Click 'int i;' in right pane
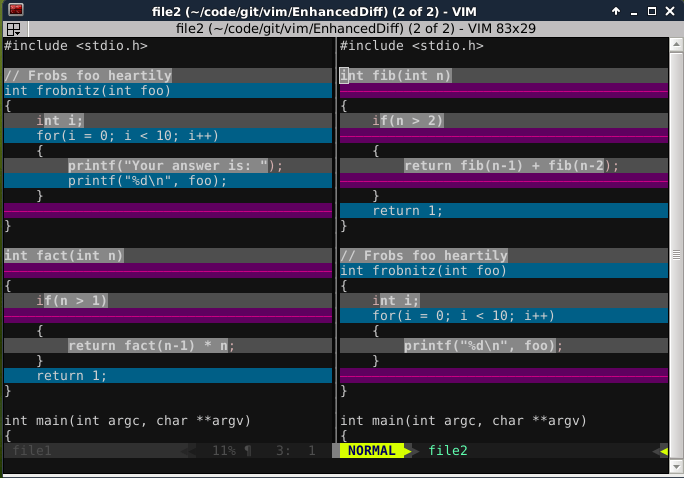684x478 pixels. 396,301
